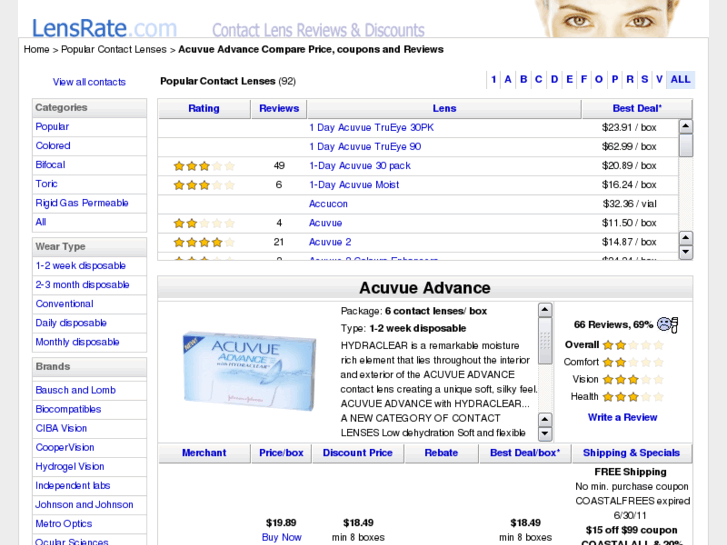Open Accucon lens link
Screen dimensions: 727x545
pos(328,204)
